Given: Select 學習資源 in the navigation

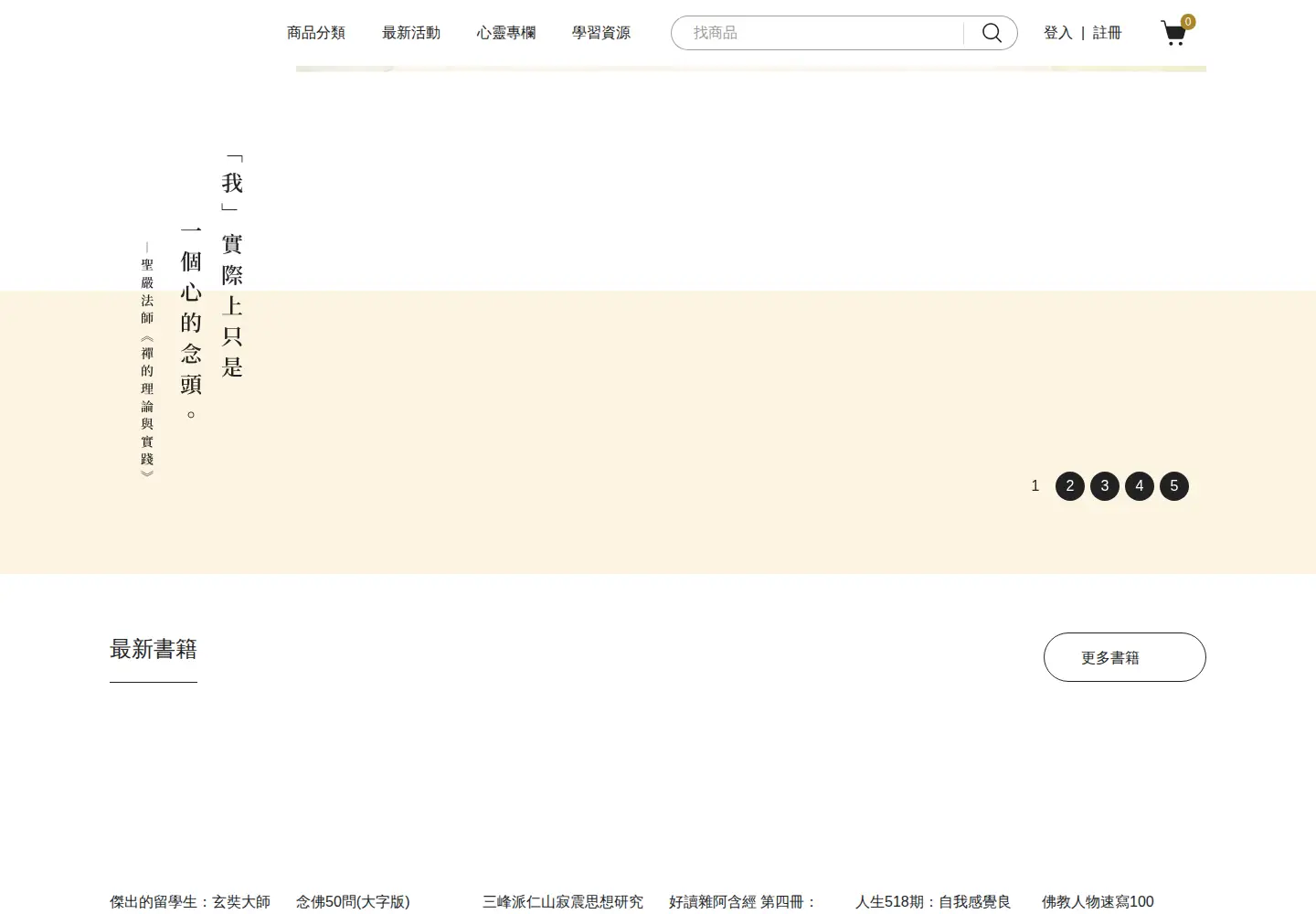Looking at the screenshot, I should (x=601, y=33).
